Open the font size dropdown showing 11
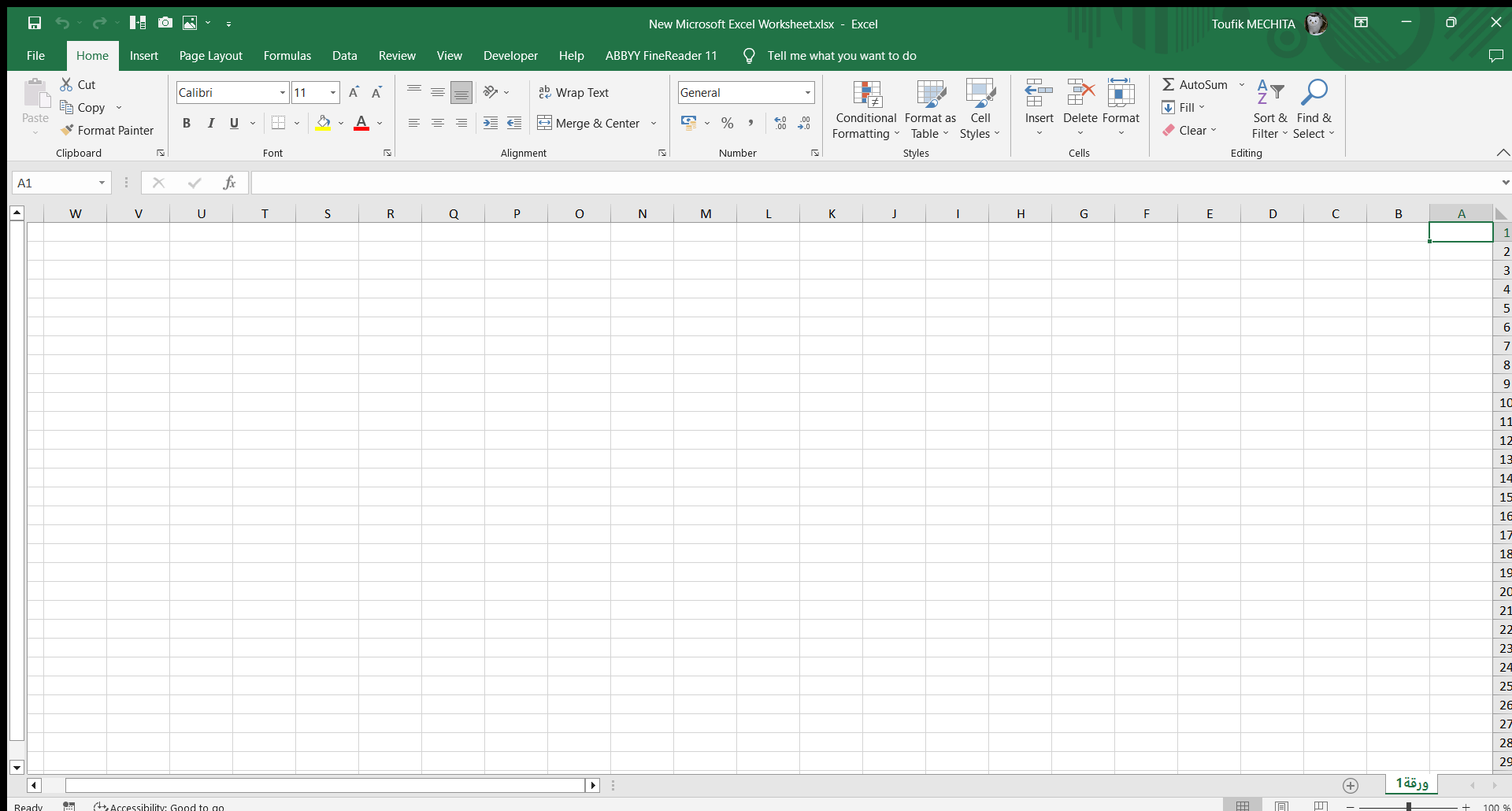This screenshot has height=811, width=1512. tap(333, 92)
